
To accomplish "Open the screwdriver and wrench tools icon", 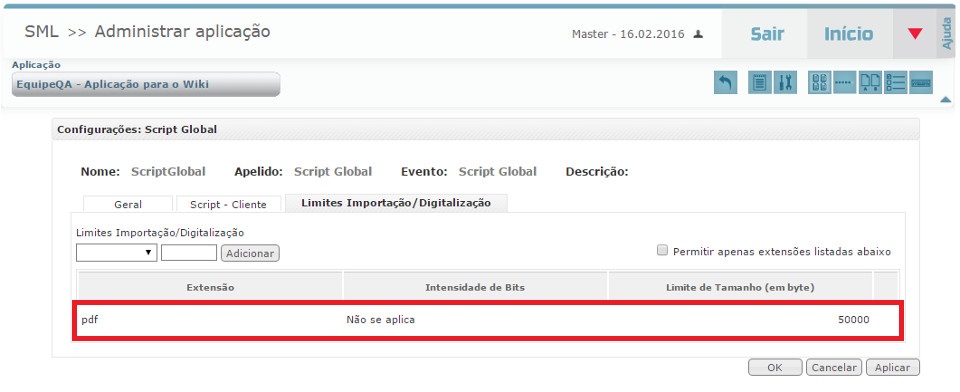I will [785, 83].
